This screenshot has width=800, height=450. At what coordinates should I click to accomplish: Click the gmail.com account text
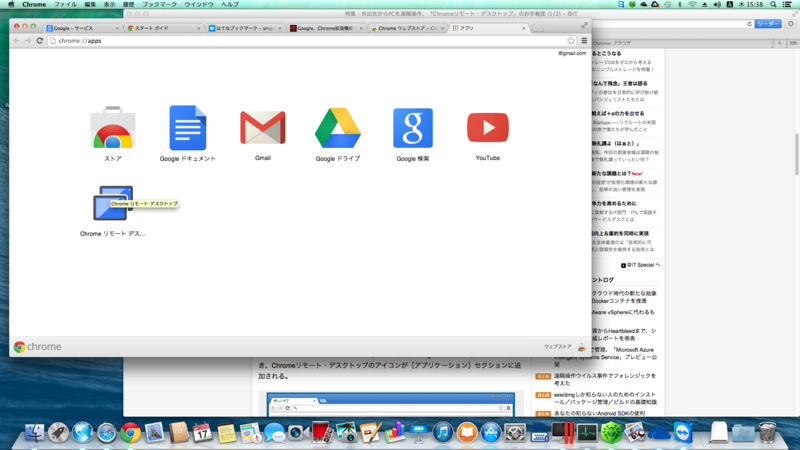(x=572, y=53)
